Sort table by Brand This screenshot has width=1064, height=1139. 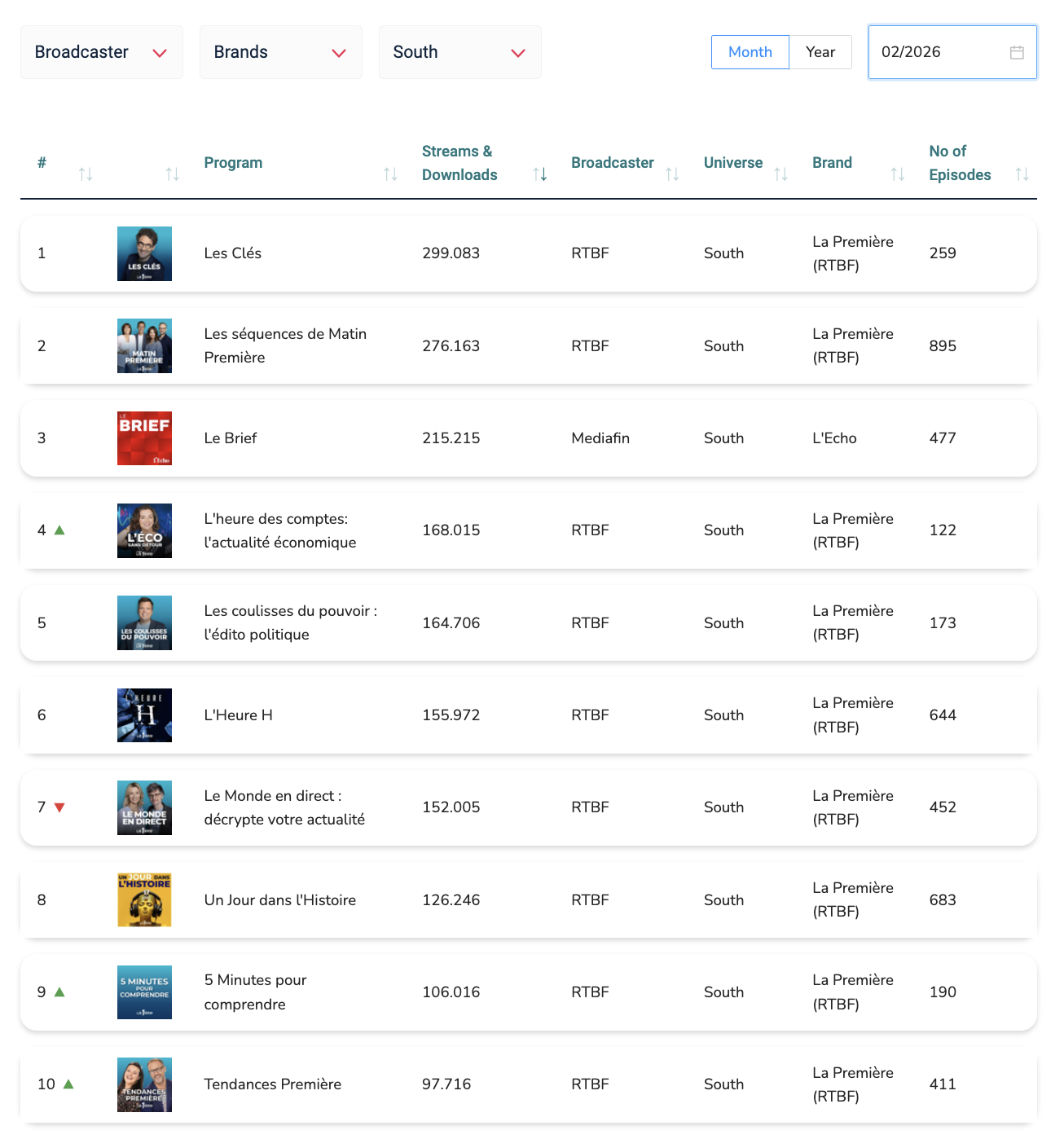(x=897, y=174)
